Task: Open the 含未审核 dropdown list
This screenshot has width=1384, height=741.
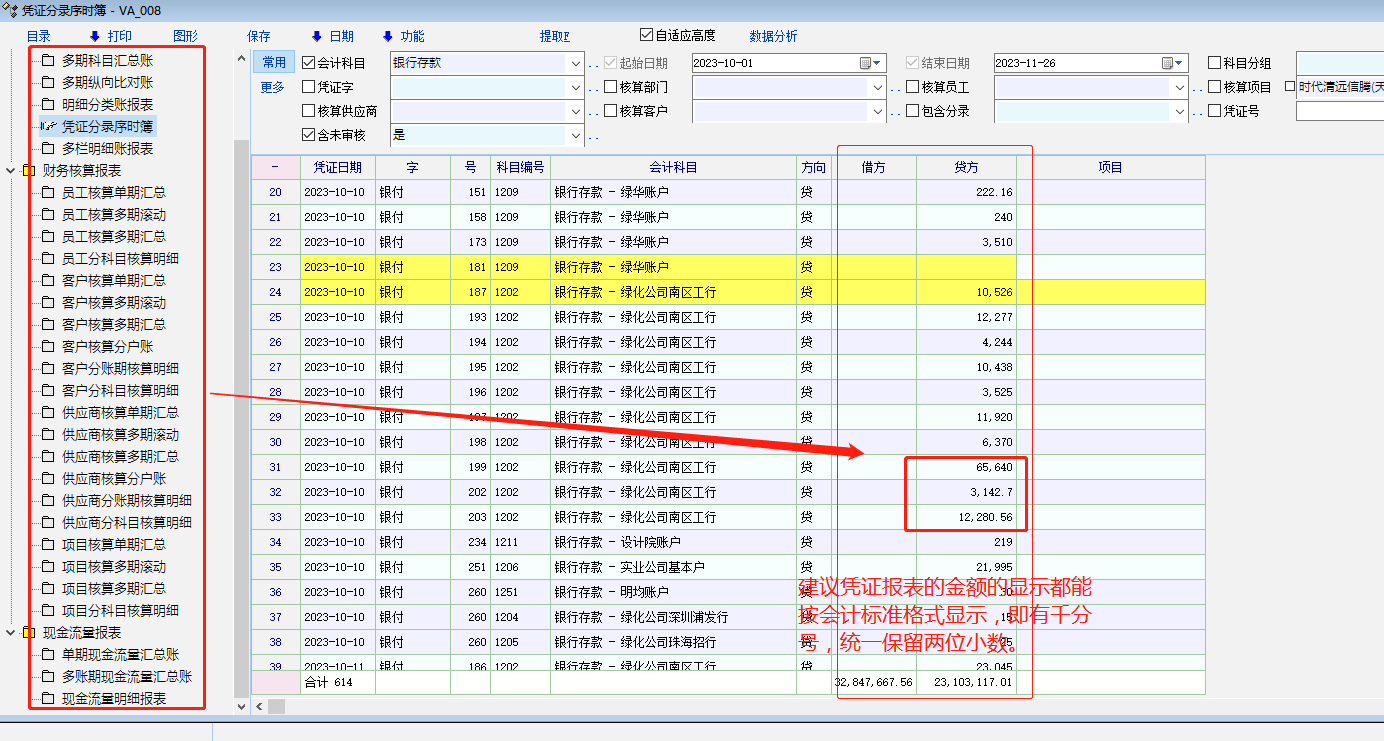Action: (575, 135)
